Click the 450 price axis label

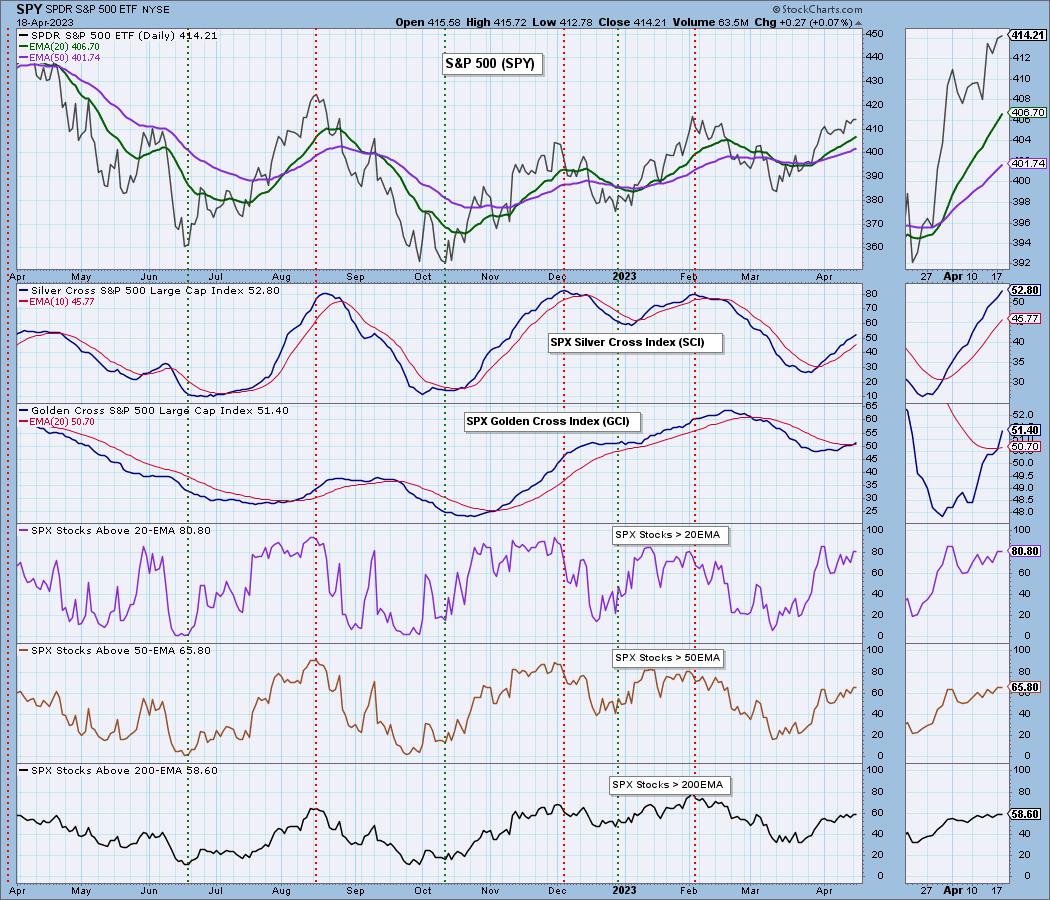pos(875,33)
